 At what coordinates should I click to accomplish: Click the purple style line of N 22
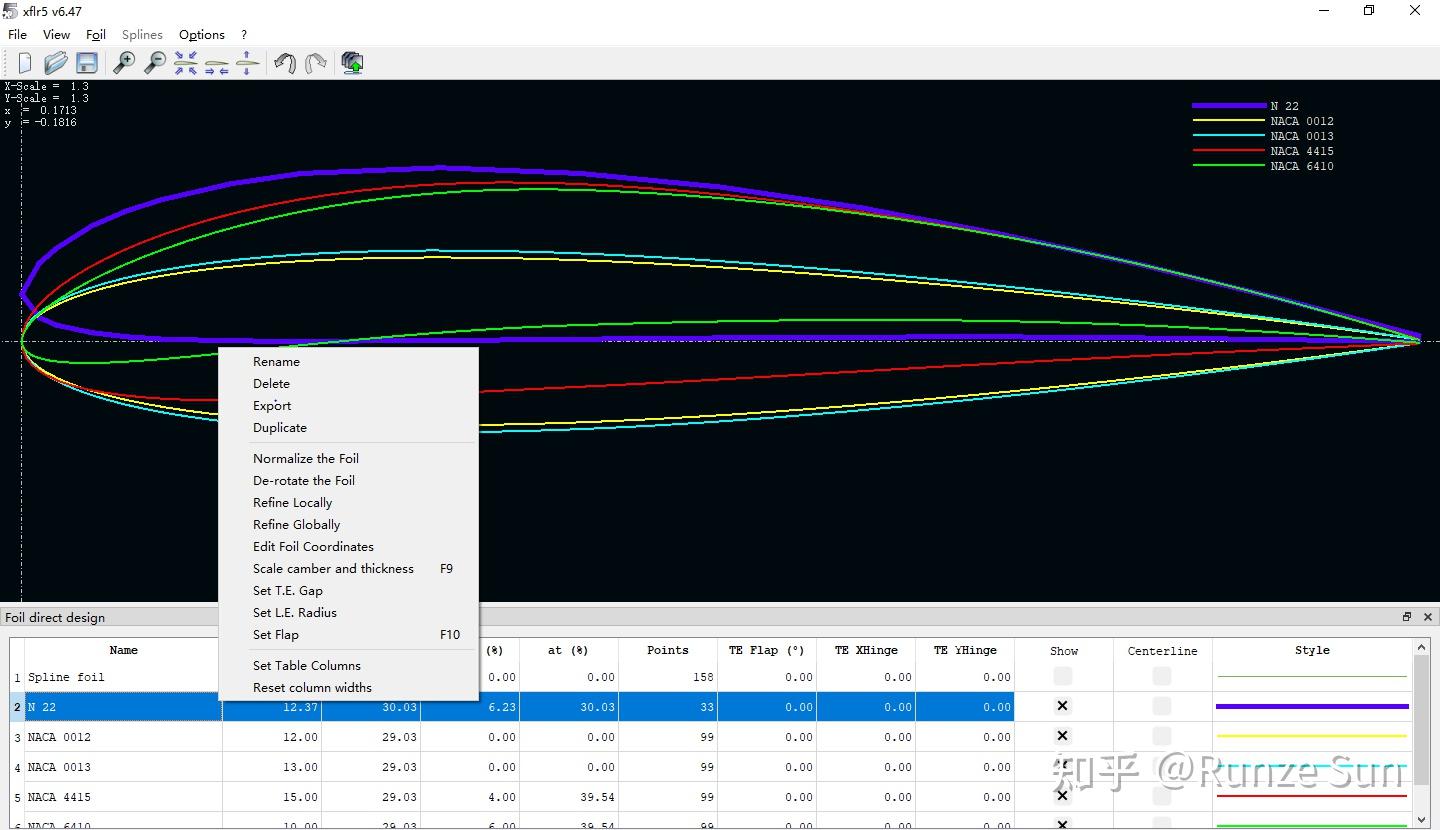pos(1312,706)
